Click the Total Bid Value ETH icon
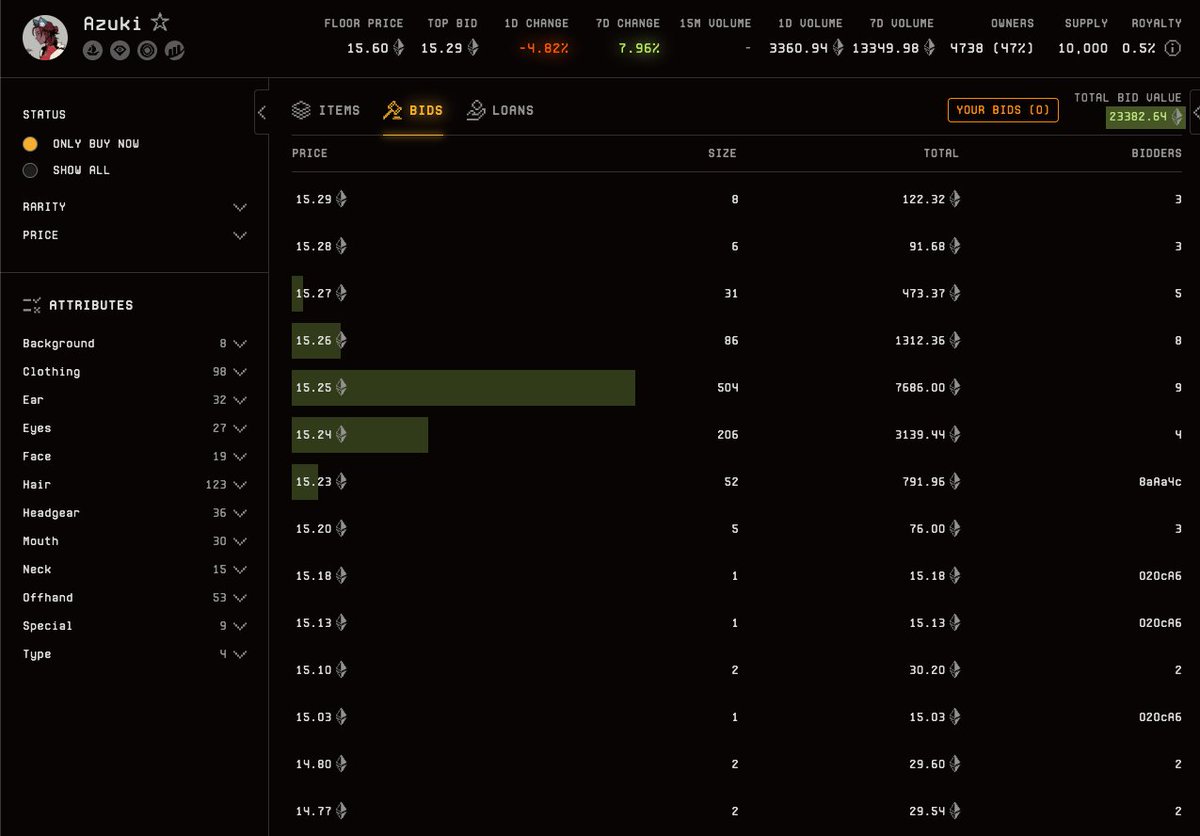 [x=1177, y=116]
